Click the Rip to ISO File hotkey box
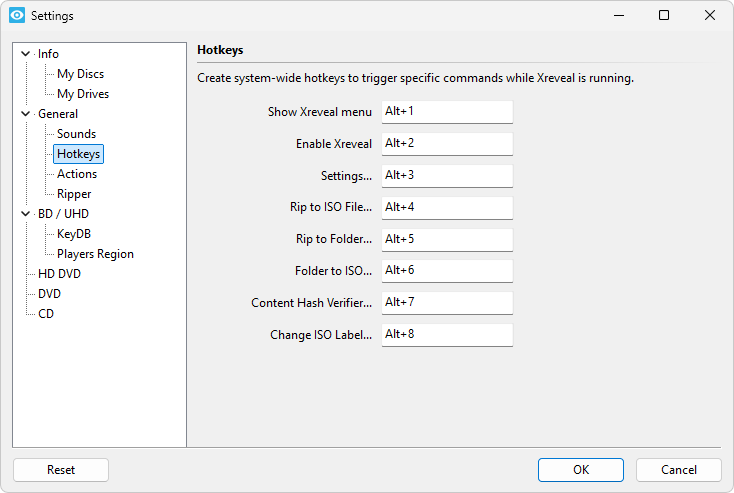The height and width of the screenshot is (493, 734). tap(446, 208)
